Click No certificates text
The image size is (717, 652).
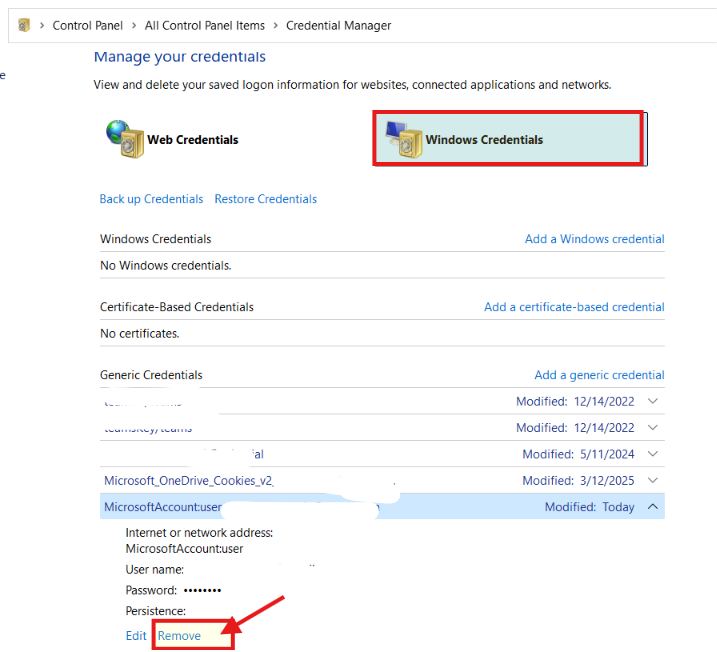tap(139, 334)
